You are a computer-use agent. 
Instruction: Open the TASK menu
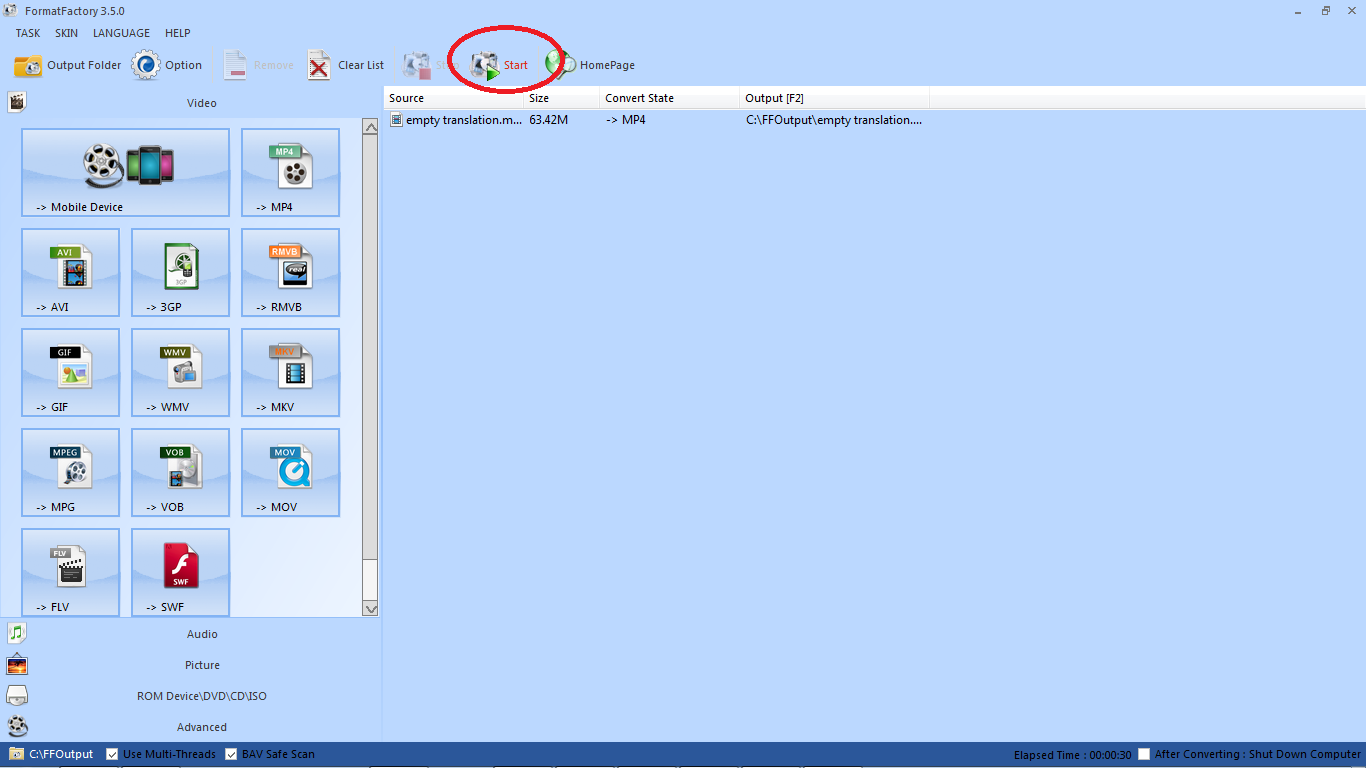pos(28,33)
